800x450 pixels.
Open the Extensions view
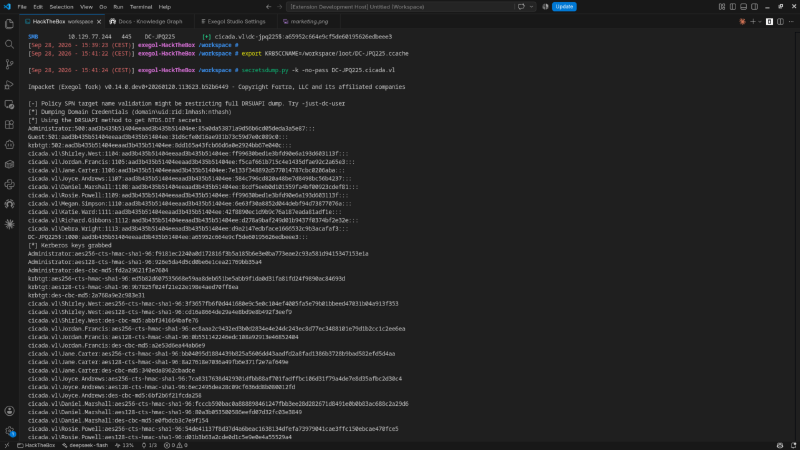[x=9, y=124]
